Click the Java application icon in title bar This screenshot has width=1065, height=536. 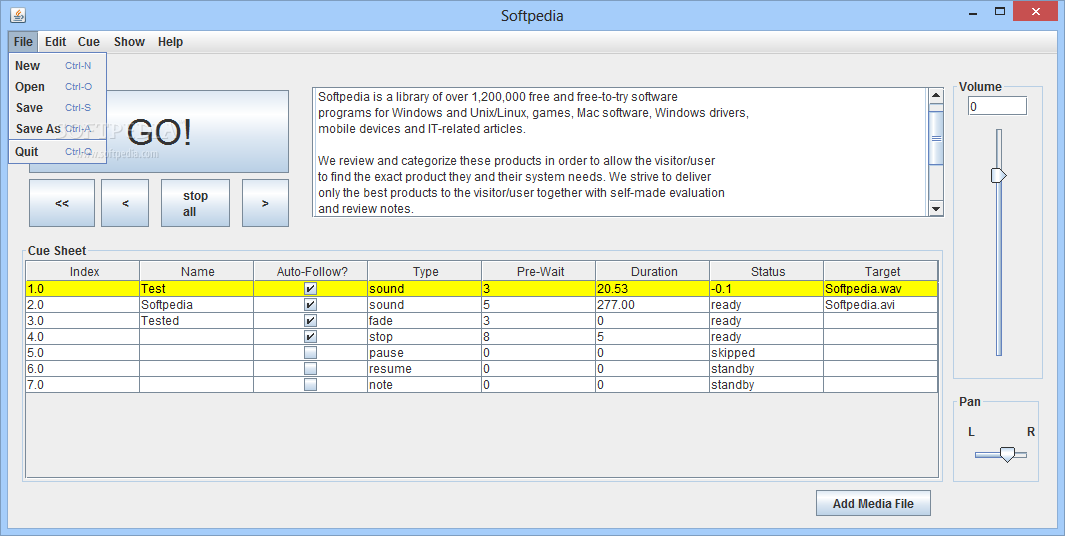click(18, 14)
